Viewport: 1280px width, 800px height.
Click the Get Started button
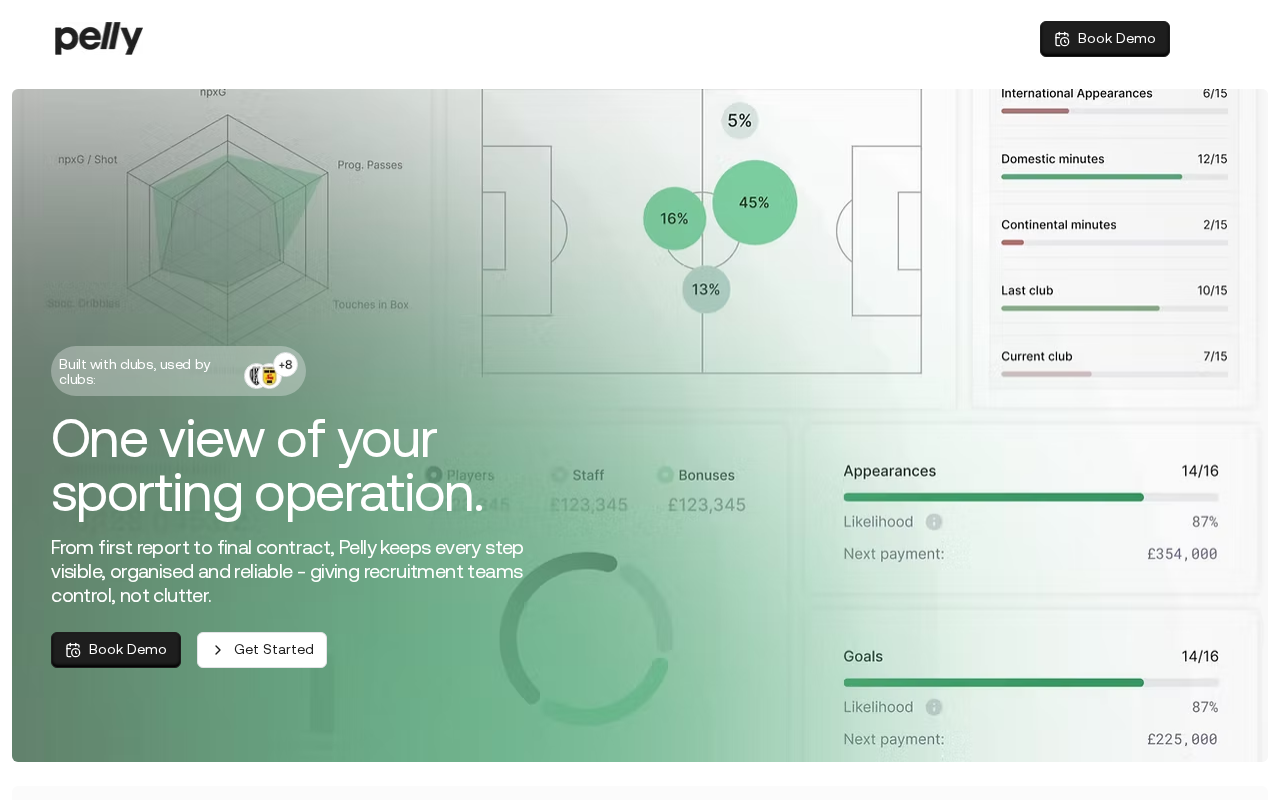click(x=262, y=650)
